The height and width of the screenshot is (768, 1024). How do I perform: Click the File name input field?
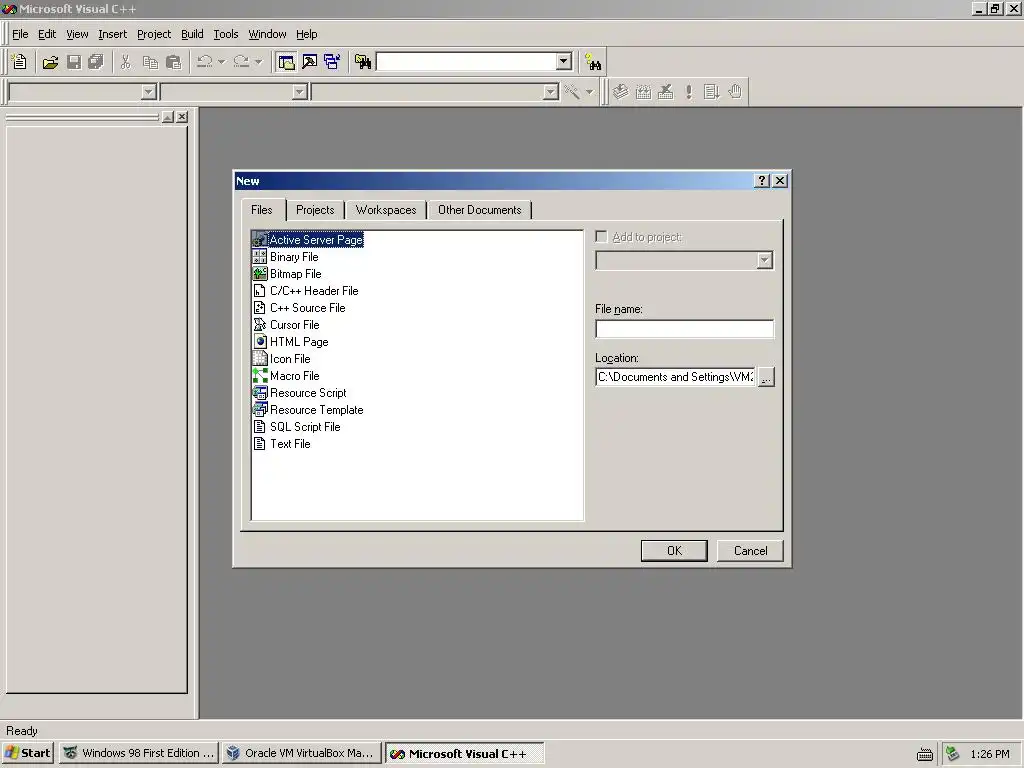tap(684, 329)
